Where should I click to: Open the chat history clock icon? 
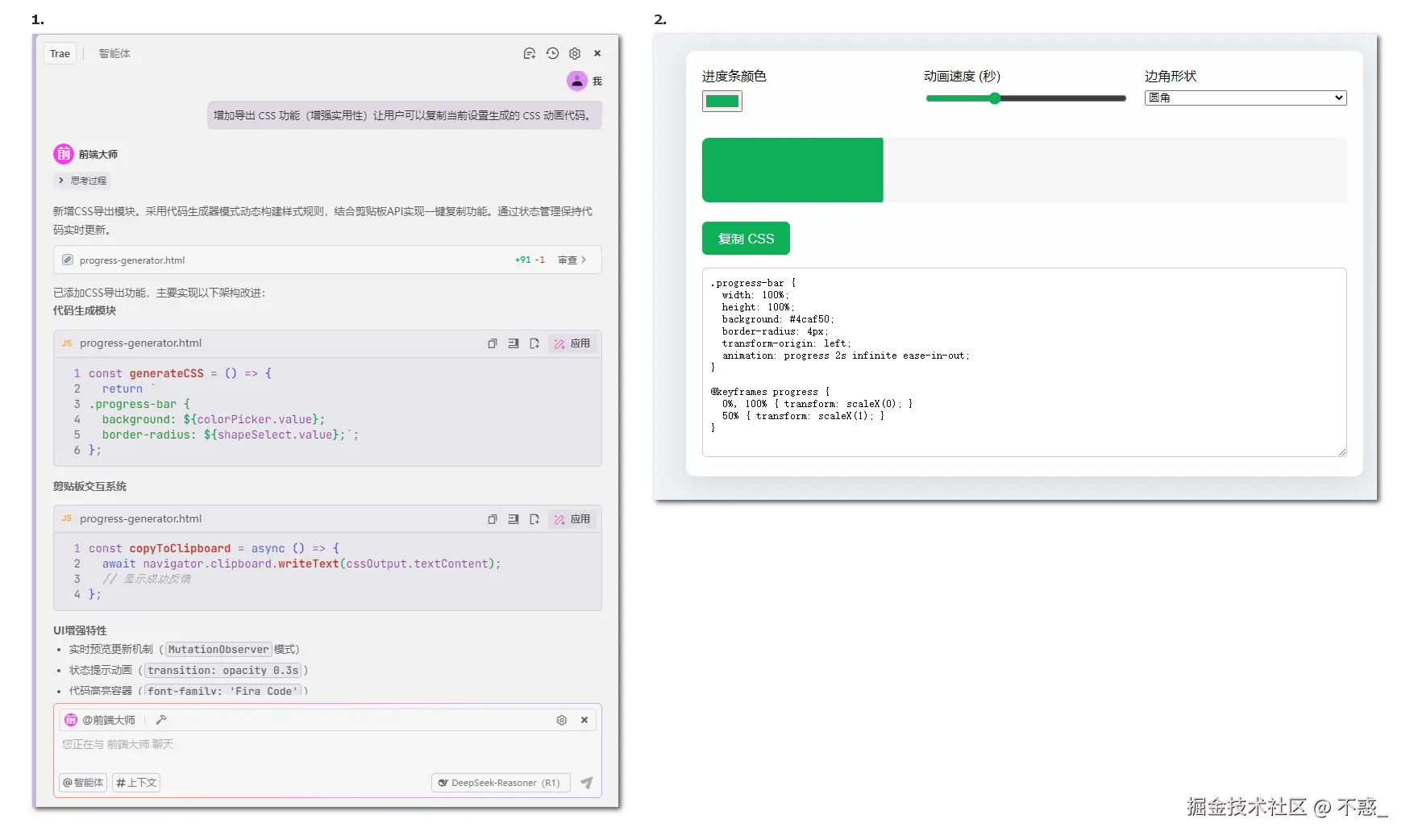552,53
